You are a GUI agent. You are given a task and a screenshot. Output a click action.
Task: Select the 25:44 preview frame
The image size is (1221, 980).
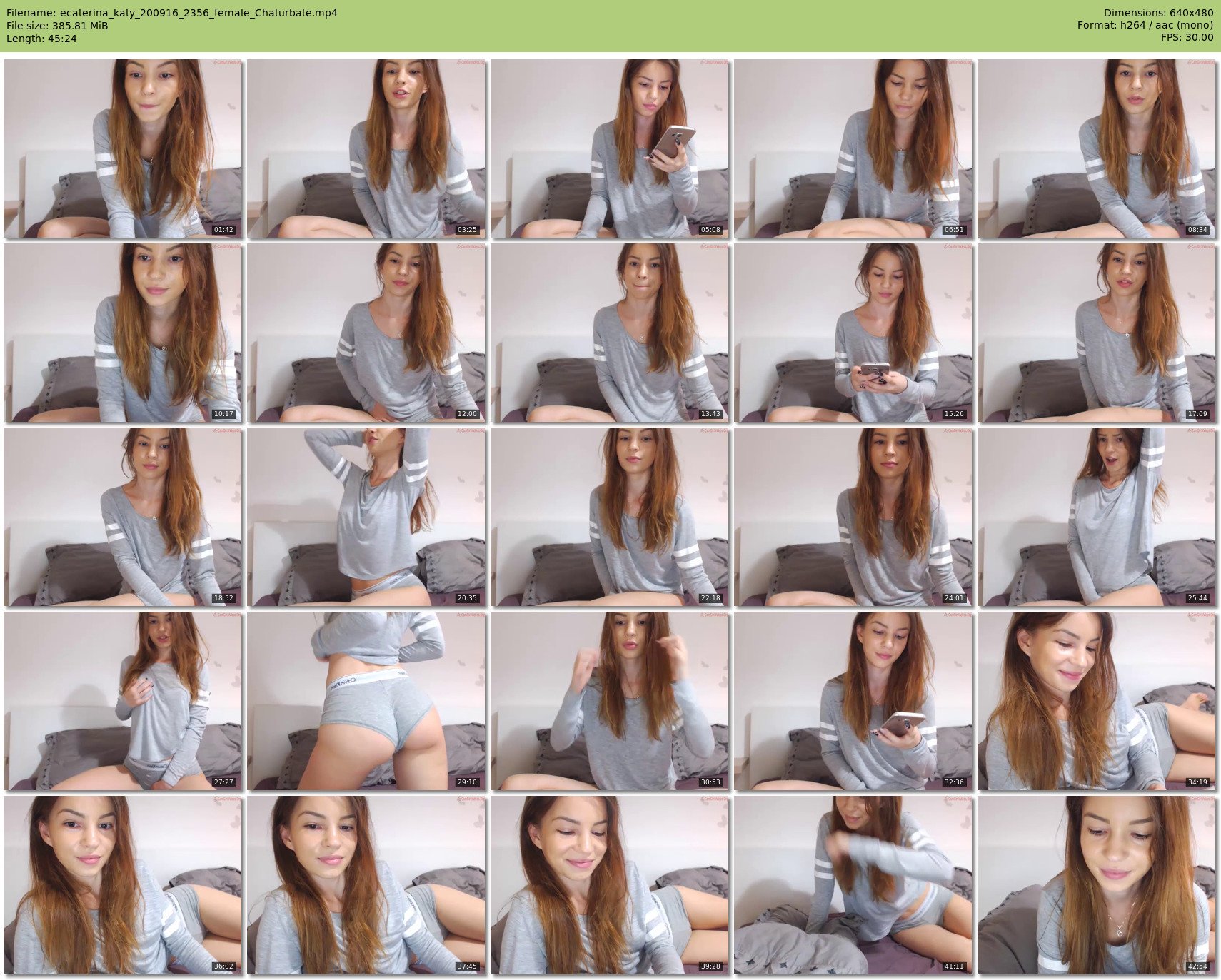click(x=1097, y=517)
